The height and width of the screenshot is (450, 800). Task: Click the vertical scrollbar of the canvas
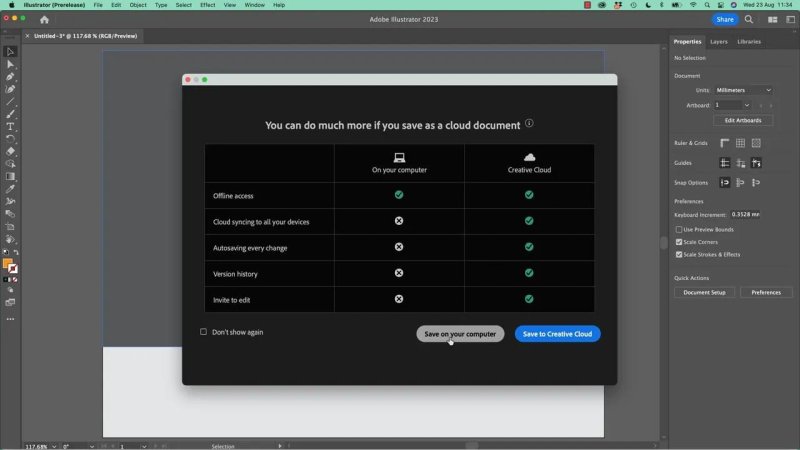(663, 242)
